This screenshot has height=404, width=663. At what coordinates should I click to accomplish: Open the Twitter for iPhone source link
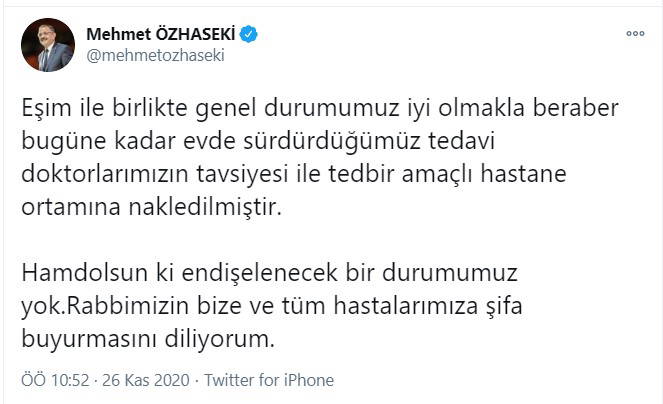(269, 381)
